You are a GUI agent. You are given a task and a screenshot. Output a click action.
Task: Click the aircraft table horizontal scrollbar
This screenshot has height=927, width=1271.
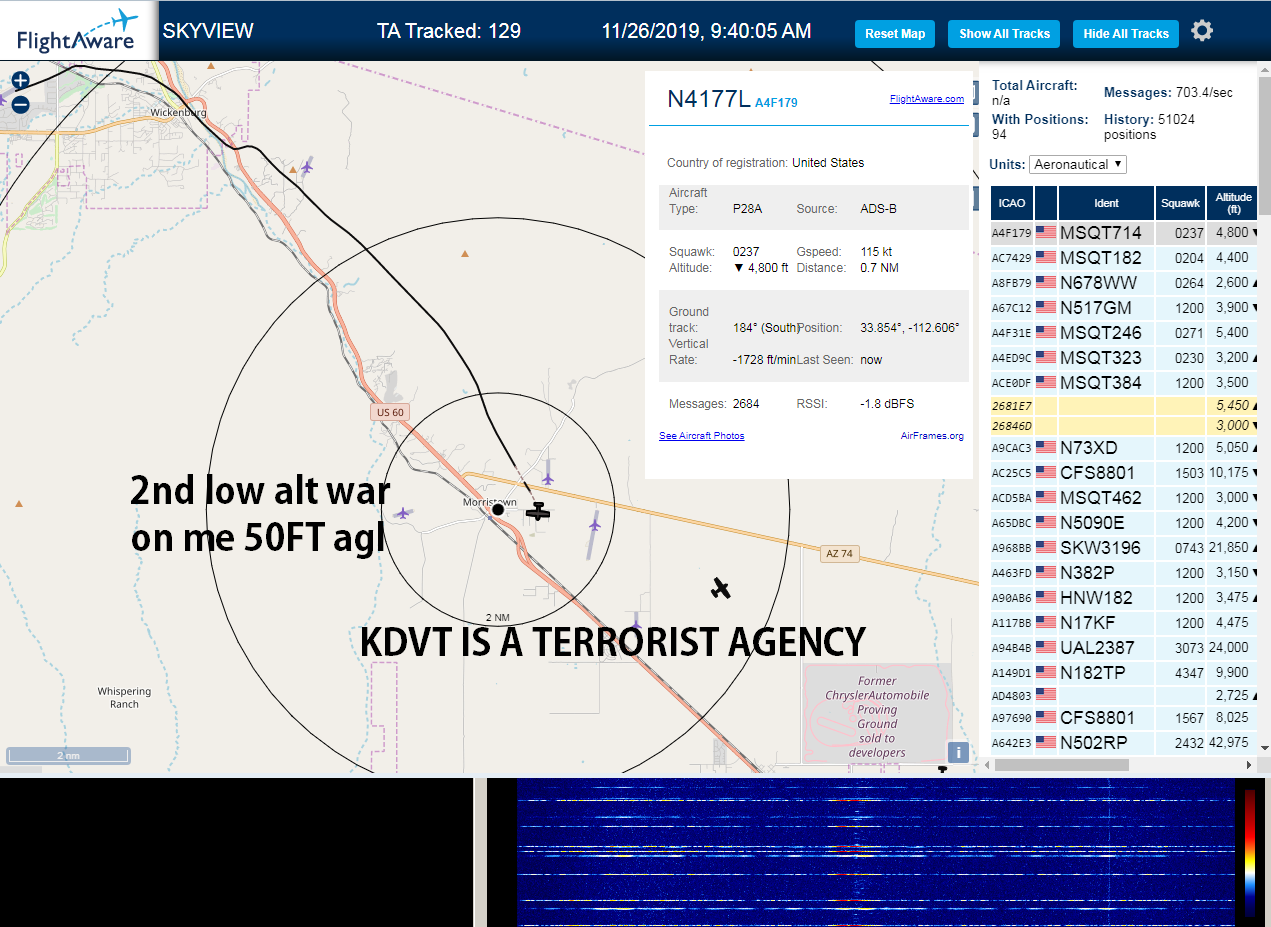click(x=1062, y=765)
